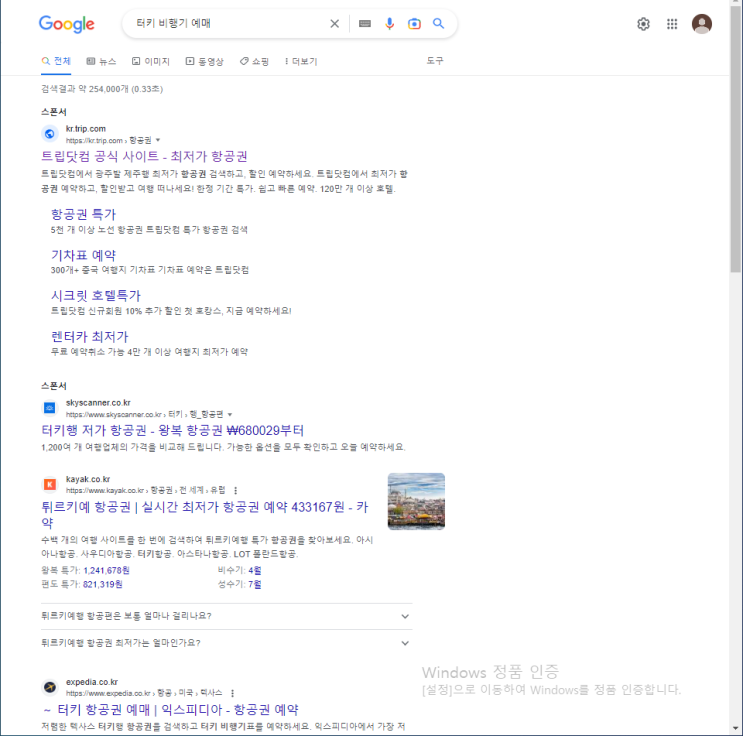Switch to the 뉴스 tab
The width and height of the screenshot is (743, 736).
[101, 61]
